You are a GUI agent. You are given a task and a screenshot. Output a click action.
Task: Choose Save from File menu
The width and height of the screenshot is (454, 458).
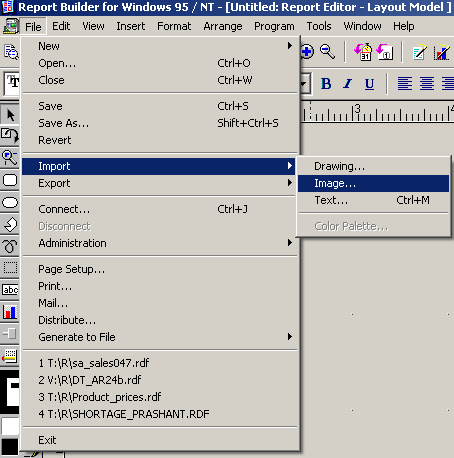(x=159, y=106)
